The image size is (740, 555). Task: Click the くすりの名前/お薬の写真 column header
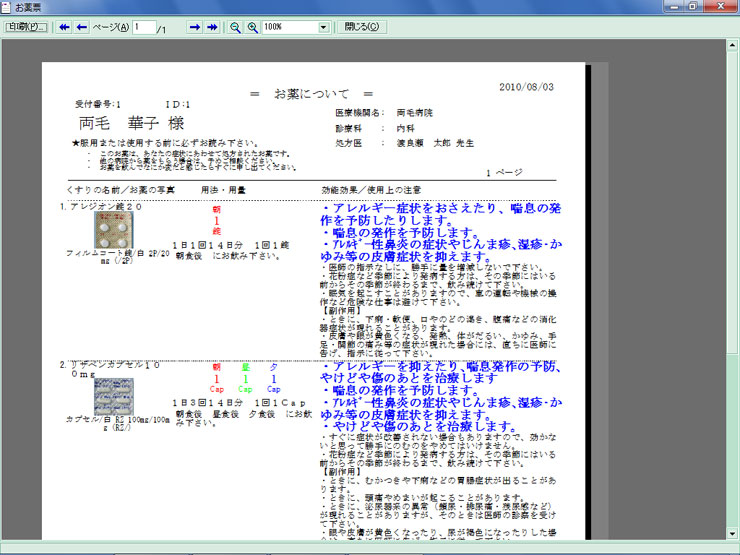click(x=121, y=190)
